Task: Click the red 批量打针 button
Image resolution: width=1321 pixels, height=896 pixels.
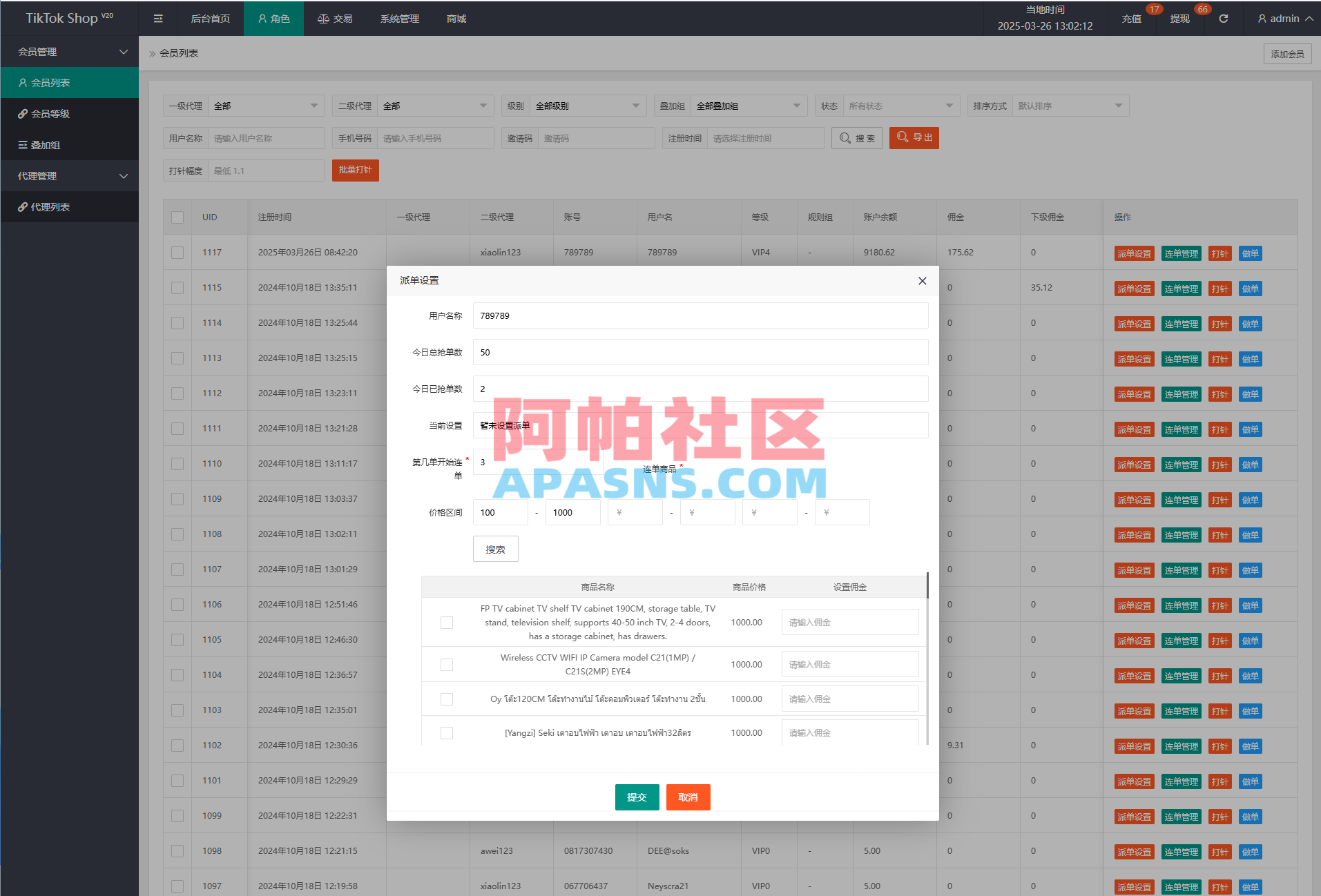Action: 355,170
